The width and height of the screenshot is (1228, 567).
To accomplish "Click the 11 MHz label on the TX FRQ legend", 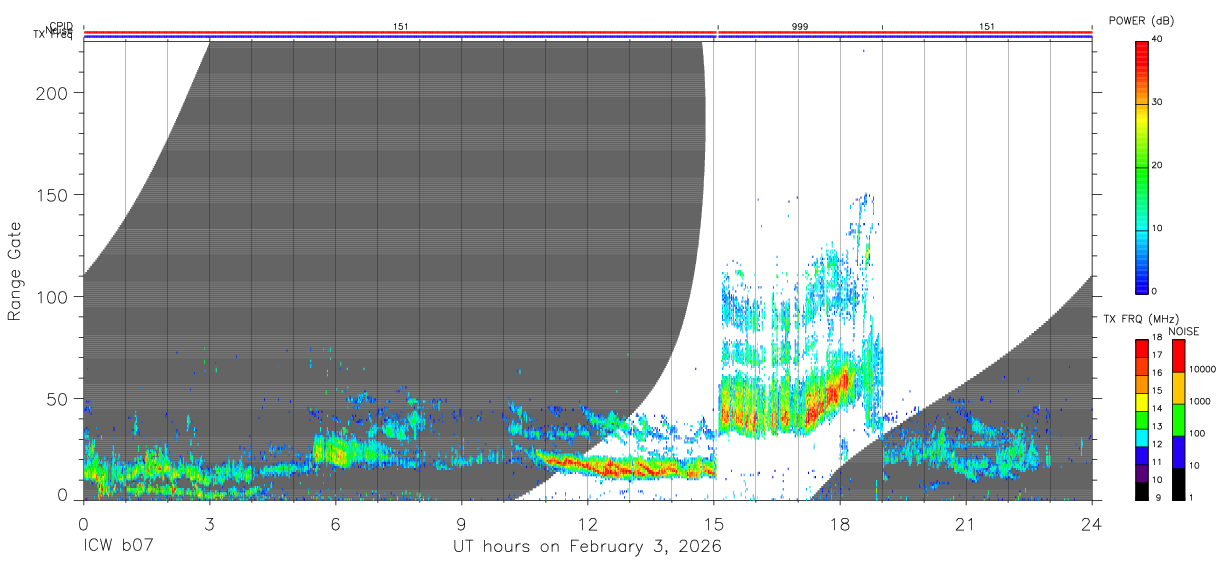I will point(1156,462).
